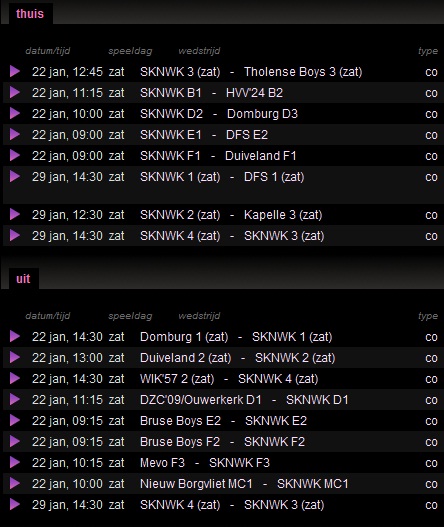This screenshot has width=444, height=527.
Task: Click wedstrijd column header in uit table
Action: click(199, 316)
